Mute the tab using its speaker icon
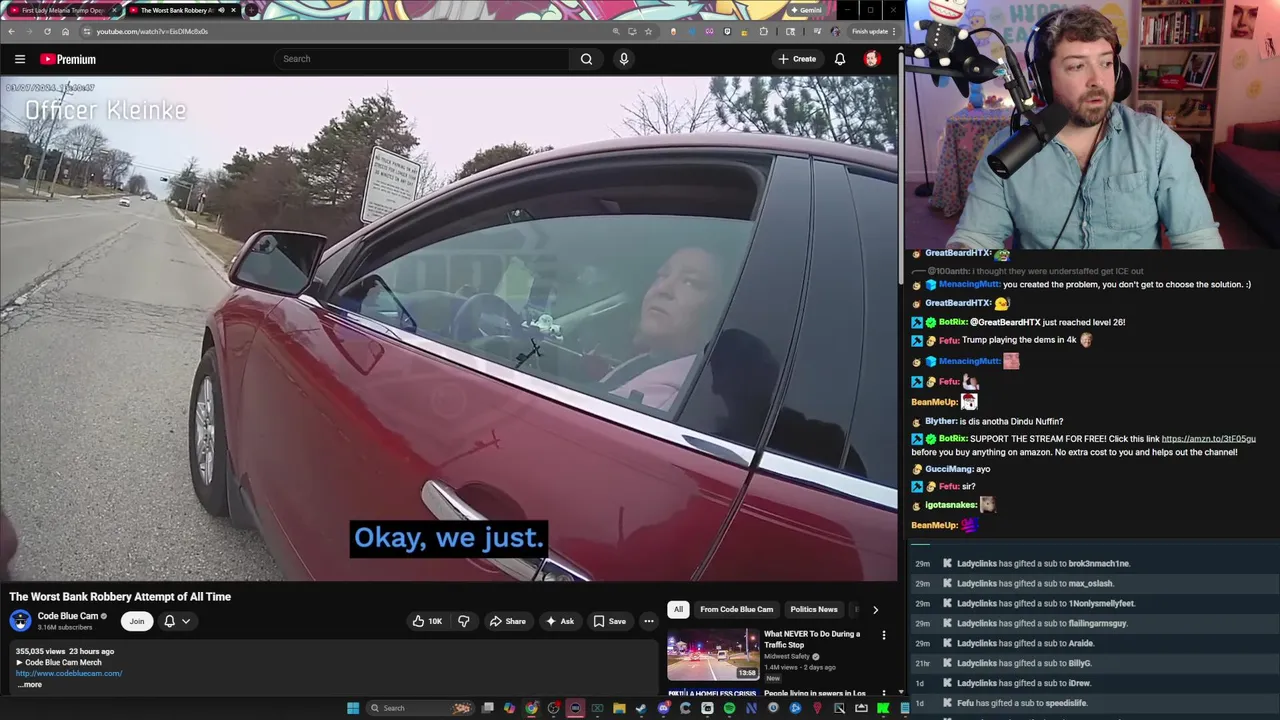Screen dimensions: 1280x720 click(x=221, y=10)
